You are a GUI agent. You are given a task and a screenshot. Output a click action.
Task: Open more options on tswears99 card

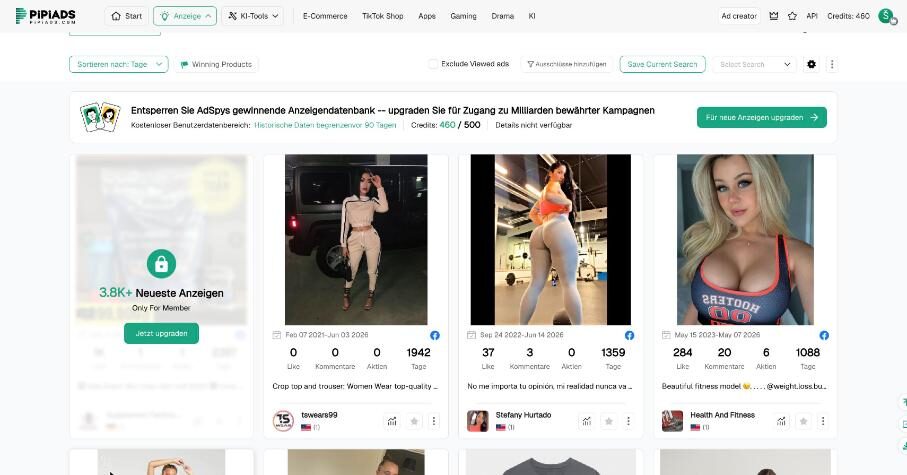[x=434, y=421]
